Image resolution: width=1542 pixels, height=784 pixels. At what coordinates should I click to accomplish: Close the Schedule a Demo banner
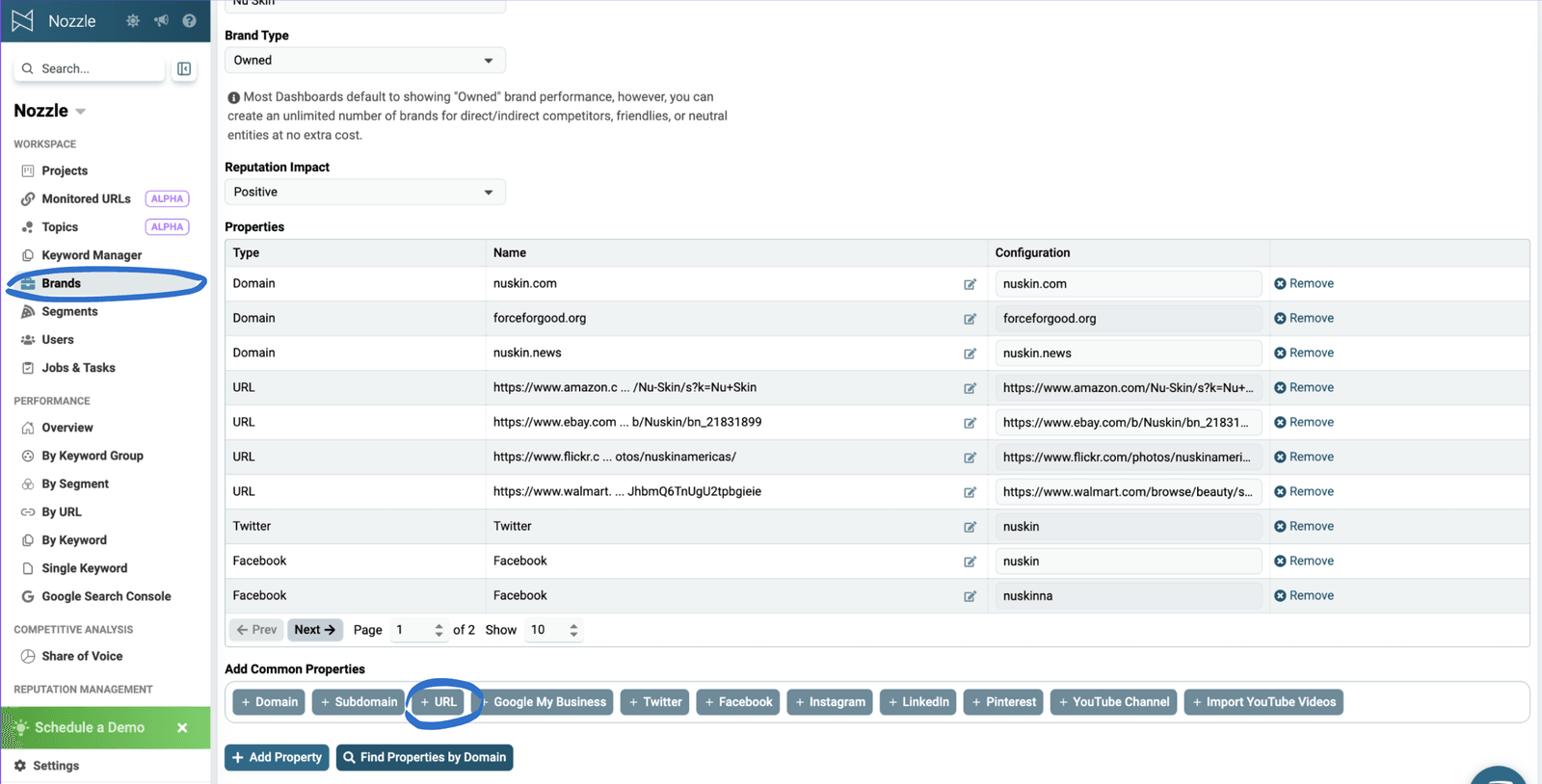[182, 728]
